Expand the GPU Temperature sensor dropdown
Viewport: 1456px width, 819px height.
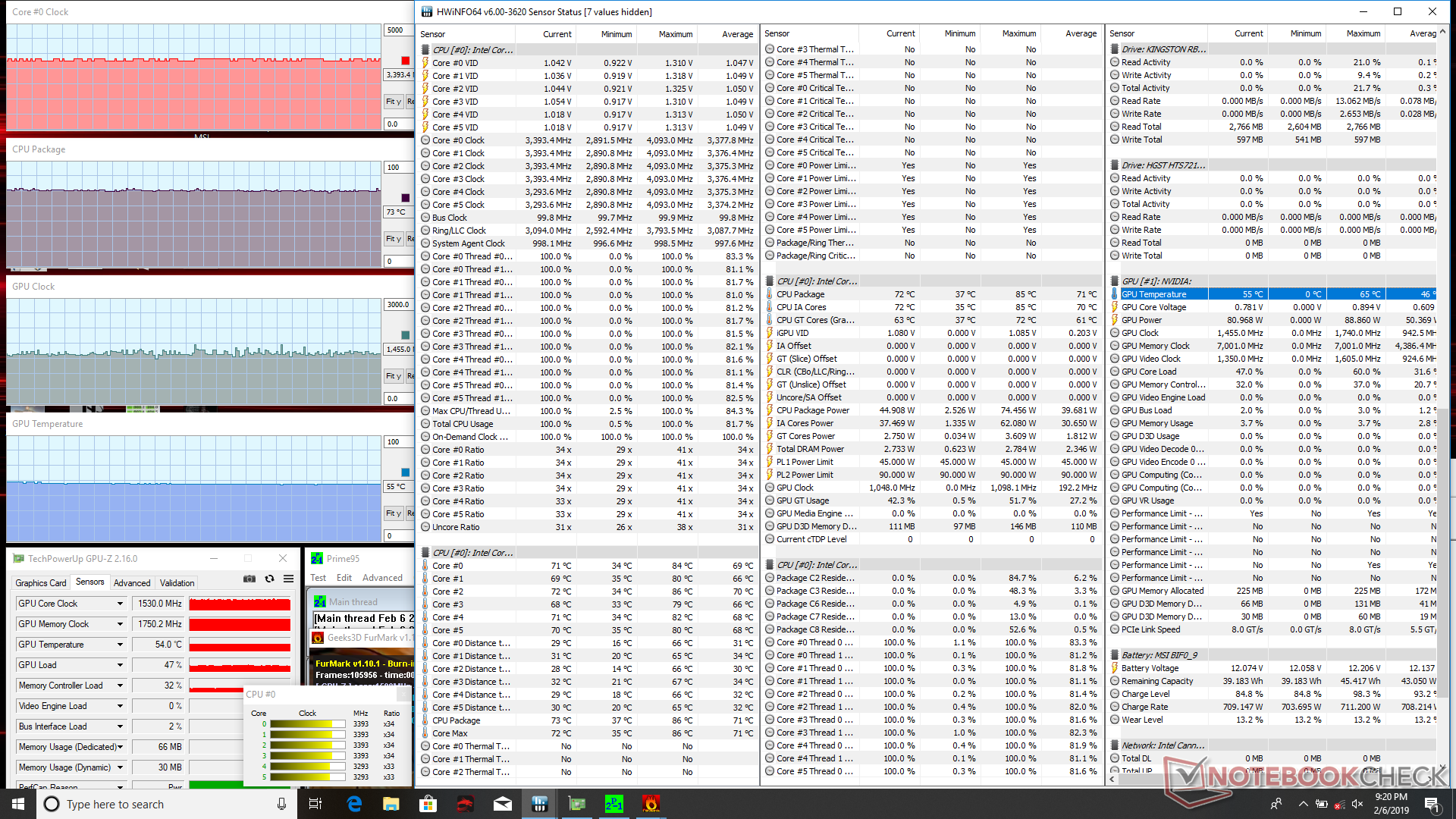click(120, 645)
